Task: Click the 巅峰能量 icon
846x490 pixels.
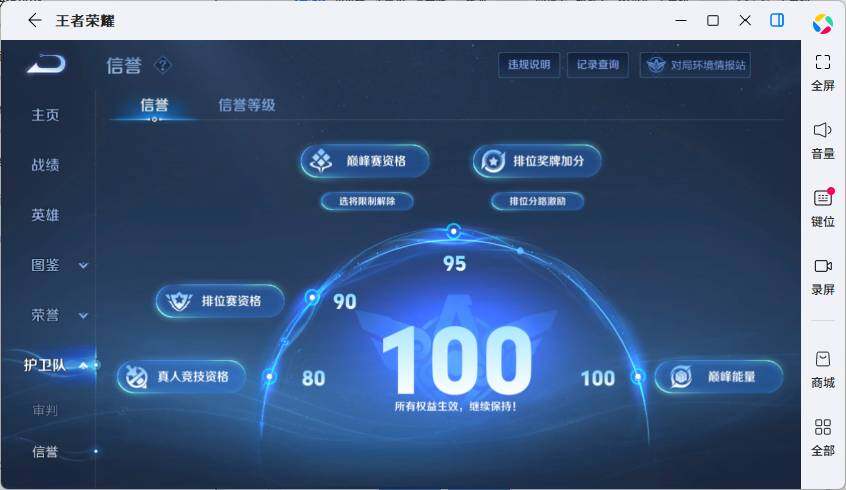Action: (x=681, y=377)
